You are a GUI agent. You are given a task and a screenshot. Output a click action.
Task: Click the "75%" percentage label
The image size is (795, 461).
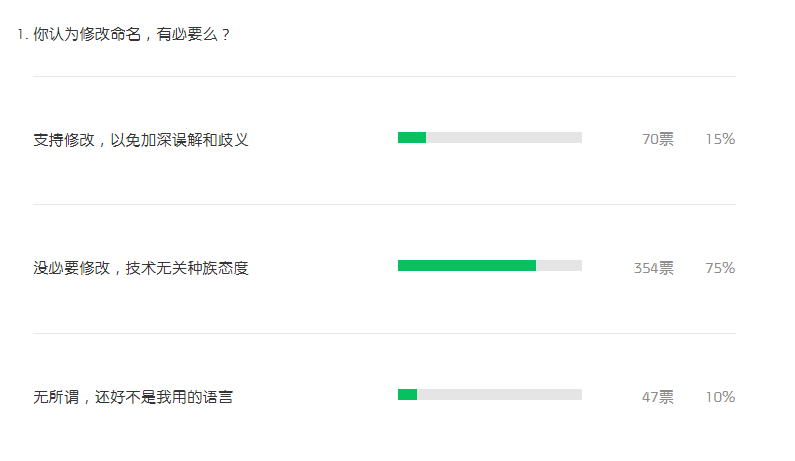(720, 268)
